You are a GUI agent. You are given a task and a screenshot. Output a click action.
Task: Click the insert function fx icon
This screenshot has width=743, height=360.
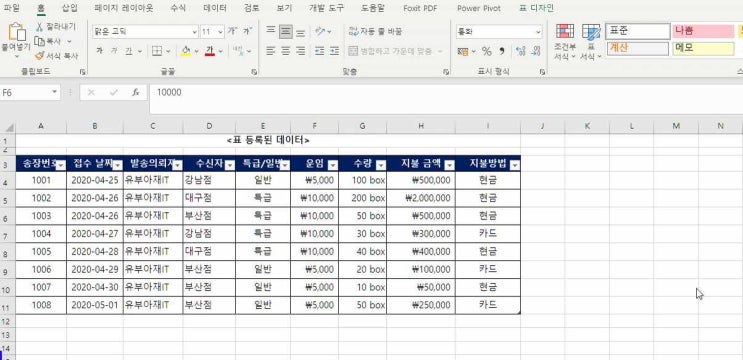tap(136, 92)
